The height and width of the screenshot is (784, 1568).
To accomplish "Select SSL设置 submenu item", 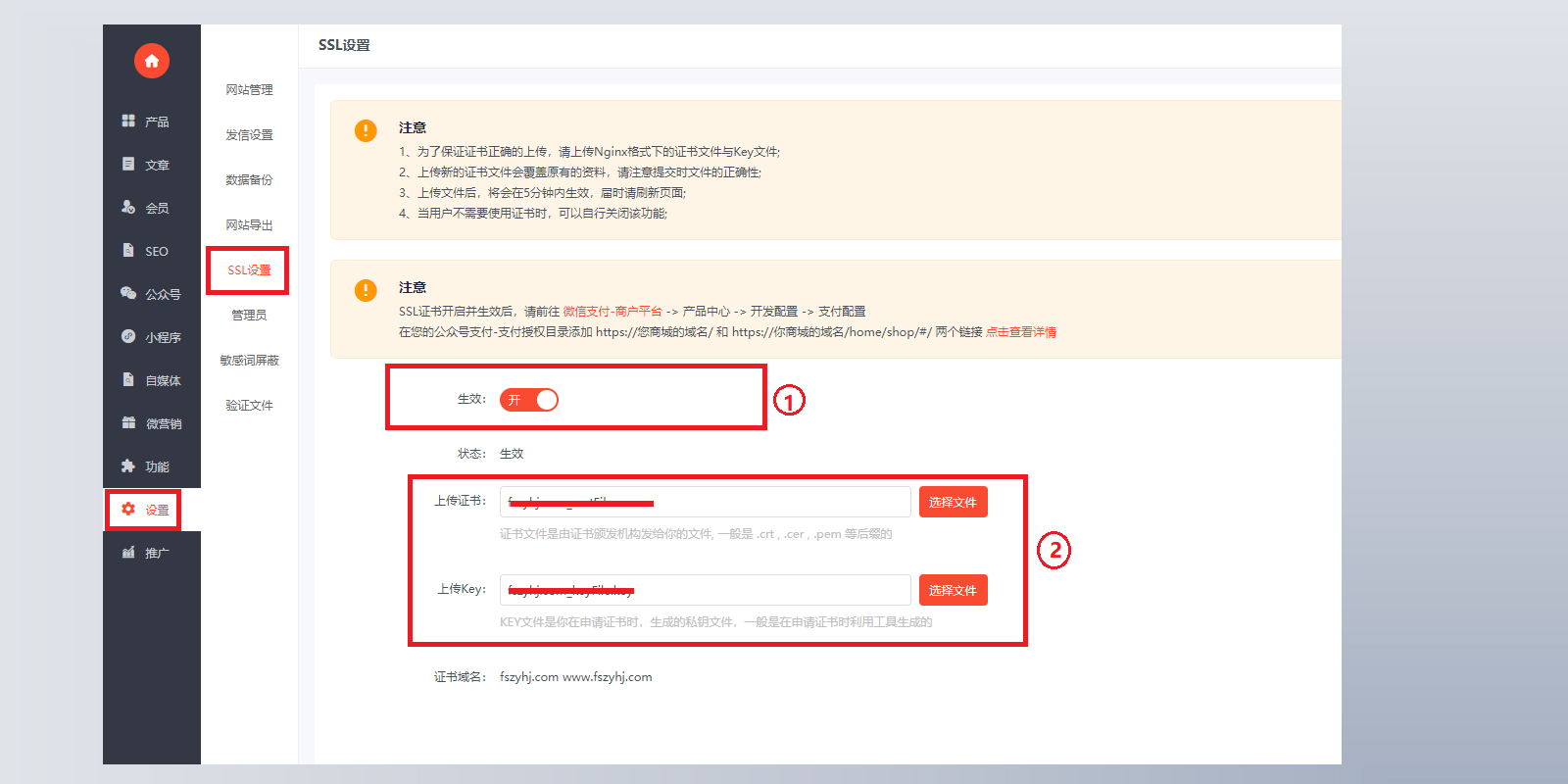I will (249, 270).
